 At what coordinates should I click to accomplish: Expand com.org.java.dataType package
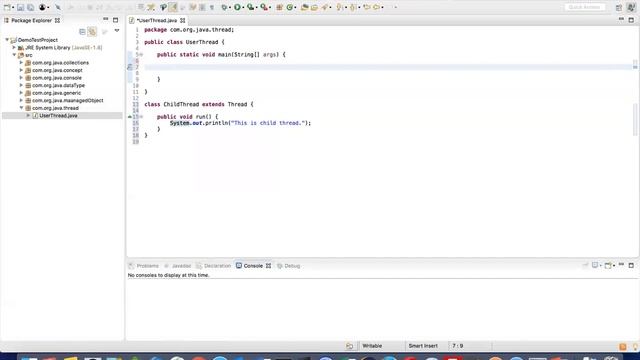[x=21, y=85]
